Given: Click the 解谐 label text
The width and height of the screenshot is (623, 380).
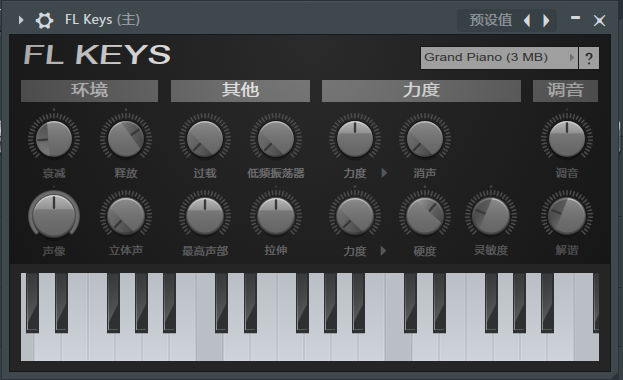Looking at the screenshot, I should [567, 250].
